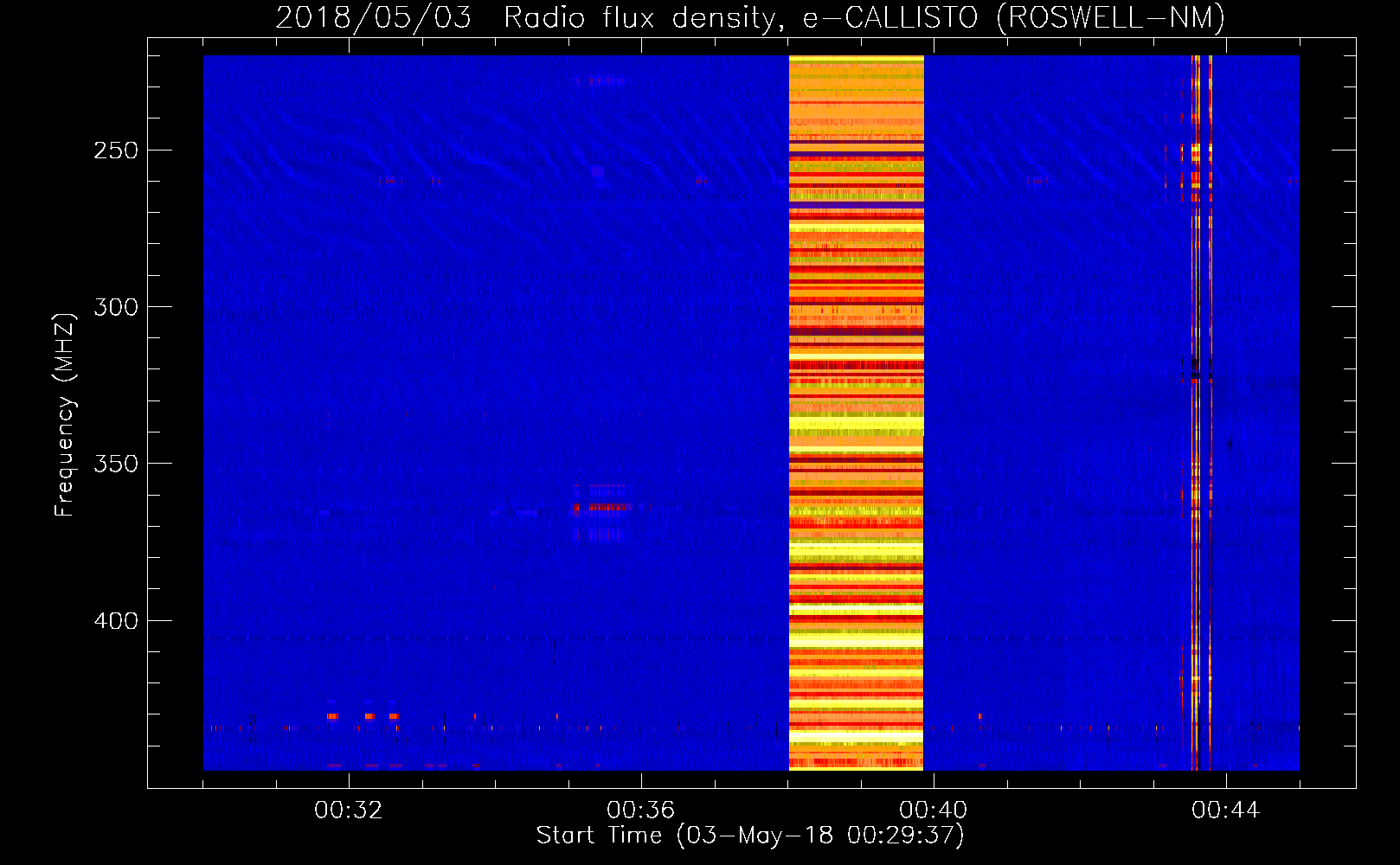Click the 400 frequency tick label

tap(116, 621)
